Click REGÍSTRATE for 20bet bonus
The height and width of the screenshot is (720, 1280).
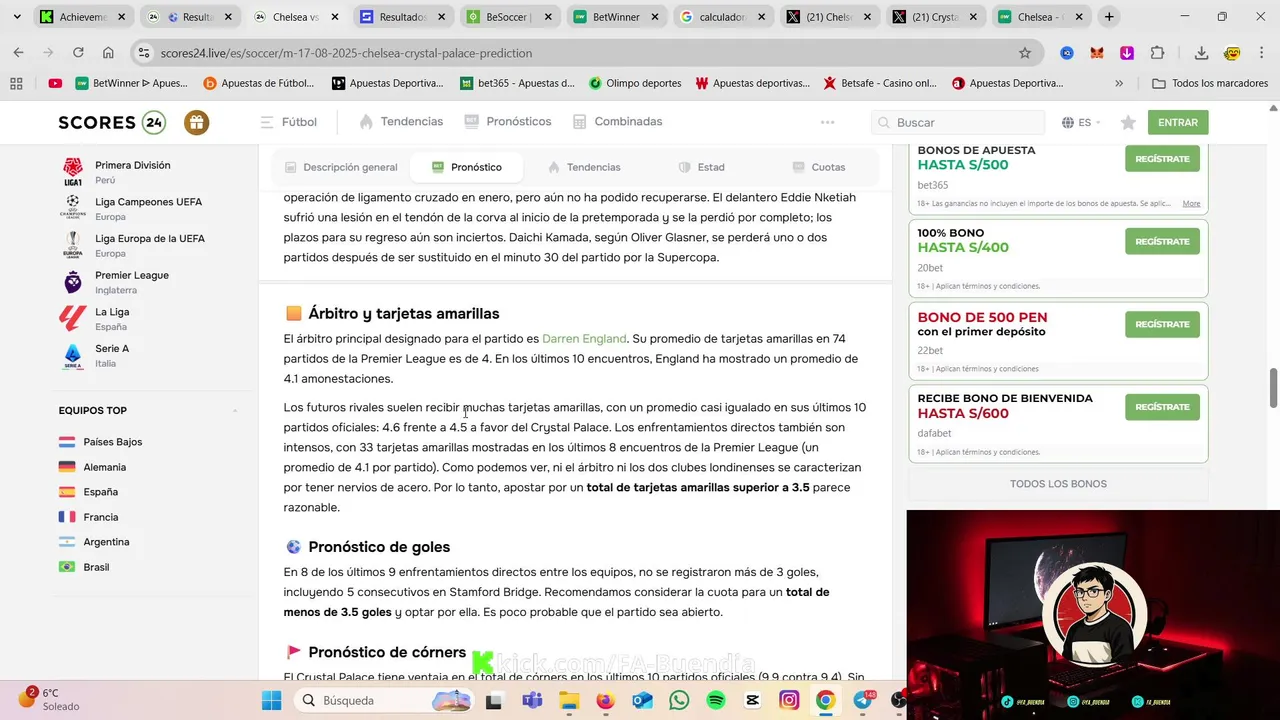1162,241
